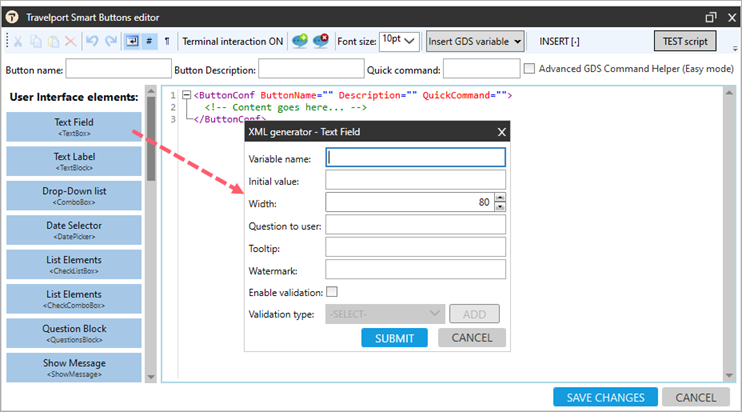Image resolution: width=742 pixels, height=412 pixels.
Task: Toggle the word wrap toolbar button
Action: click(132, 41)
